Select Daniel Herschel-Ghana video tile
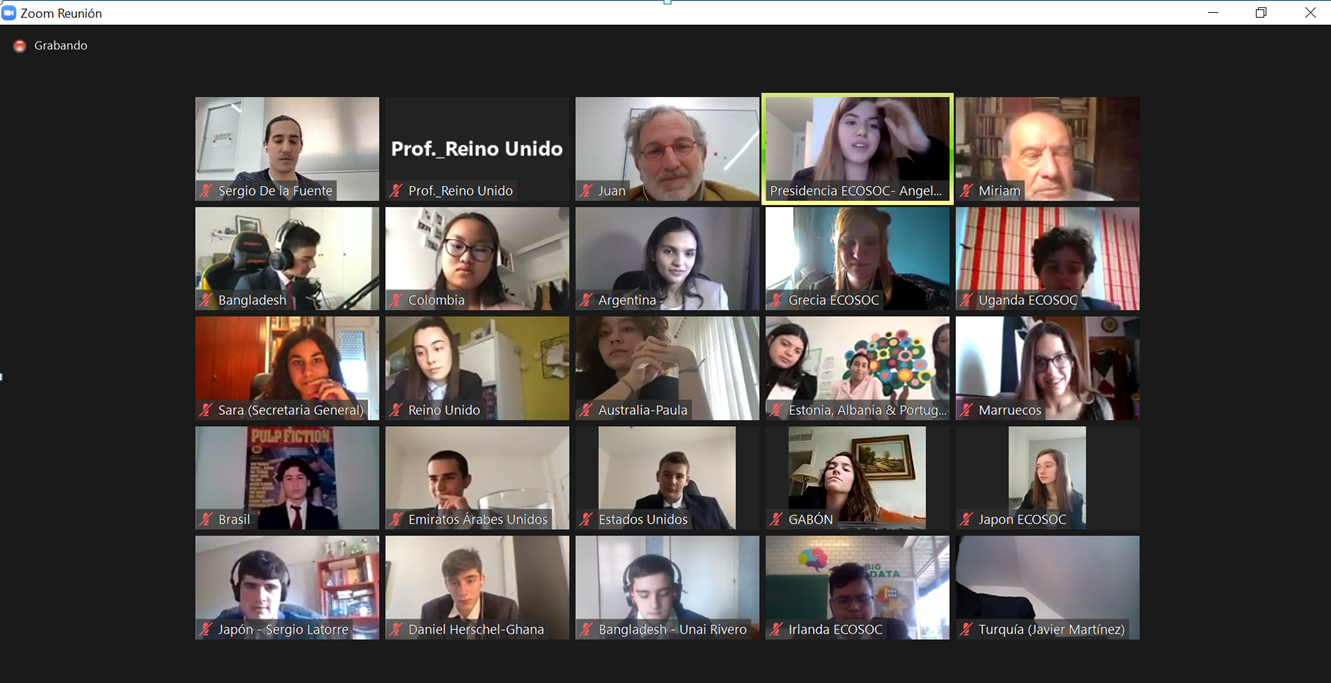 (x=477, y=587)
